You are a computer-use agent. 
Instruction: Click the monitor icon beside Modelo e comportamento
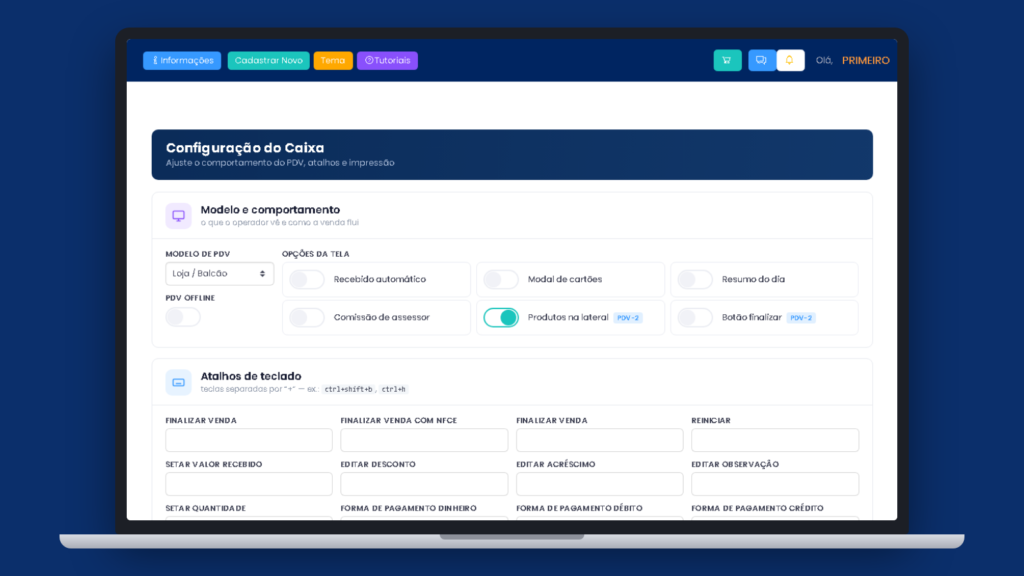(178, 216)
